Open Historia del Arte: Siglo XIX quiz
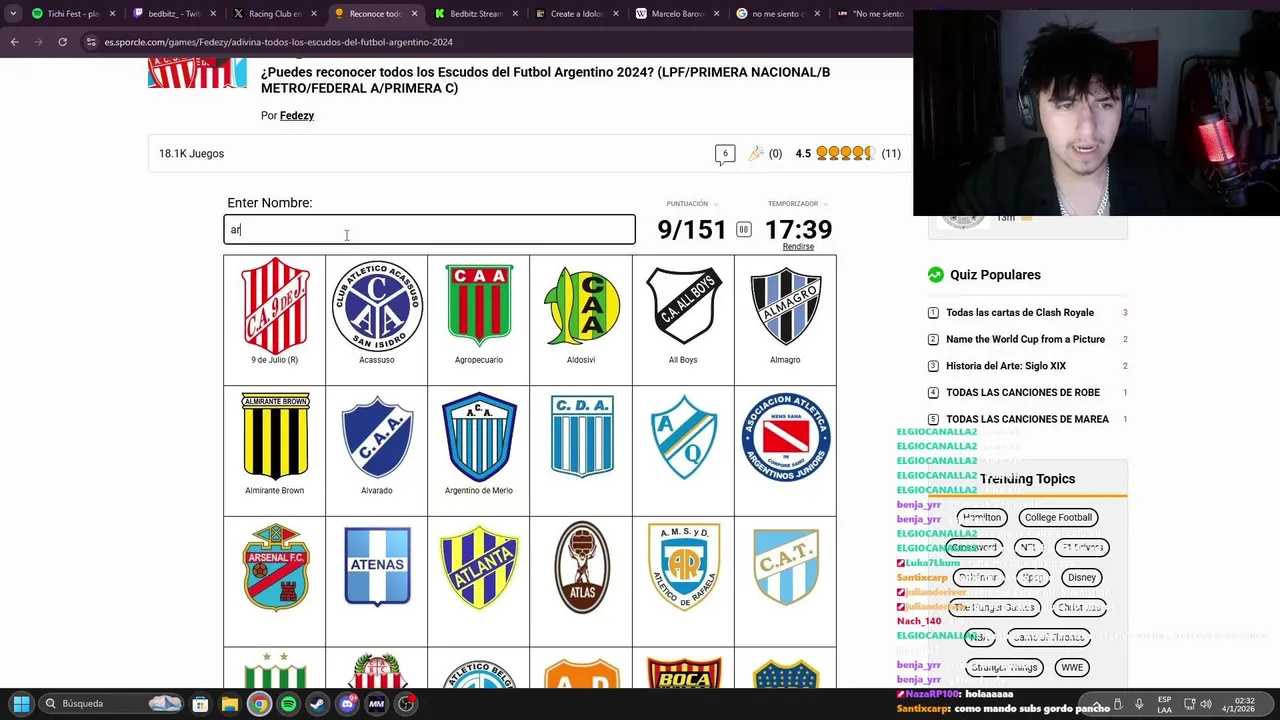Image resolution: width=1280 pixels, height=720 pixels. coord(1006,366)
